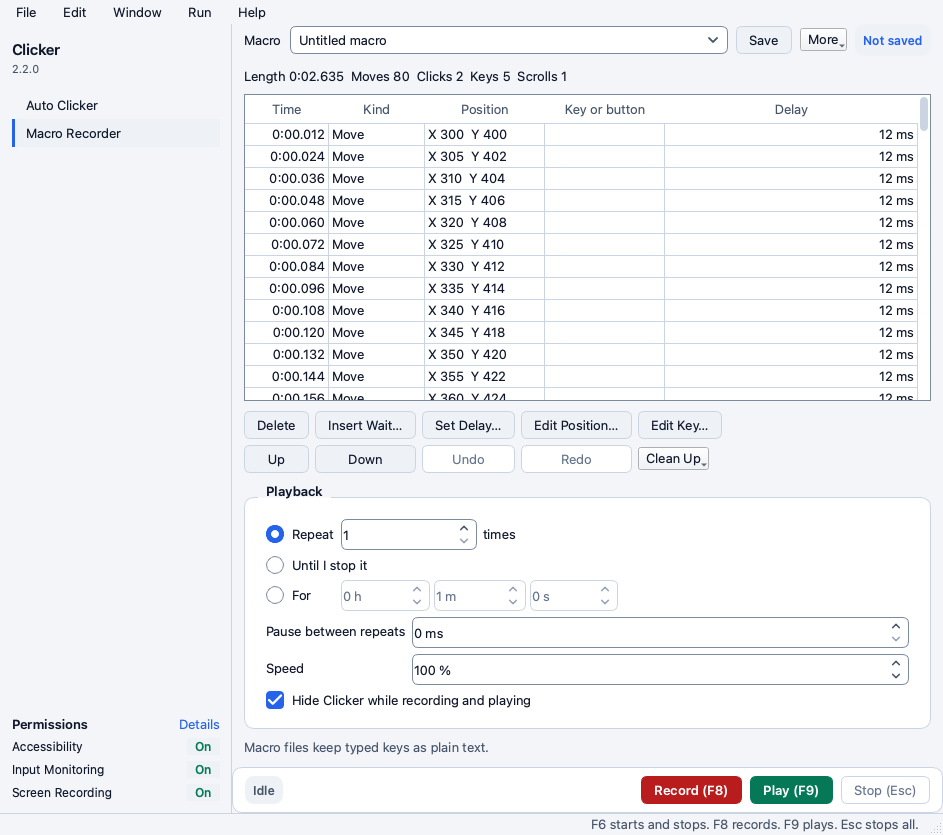The image size is (943, 835).
Task: Click Edit Key... button
Action: (680, 425)
